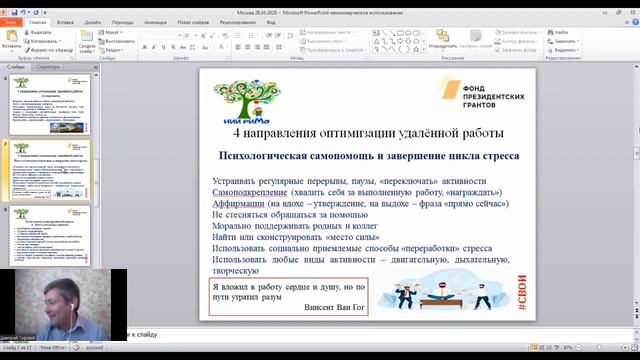The width and height of the screenshot is (640, 360).
Task: Center the text
Action: 247,47
